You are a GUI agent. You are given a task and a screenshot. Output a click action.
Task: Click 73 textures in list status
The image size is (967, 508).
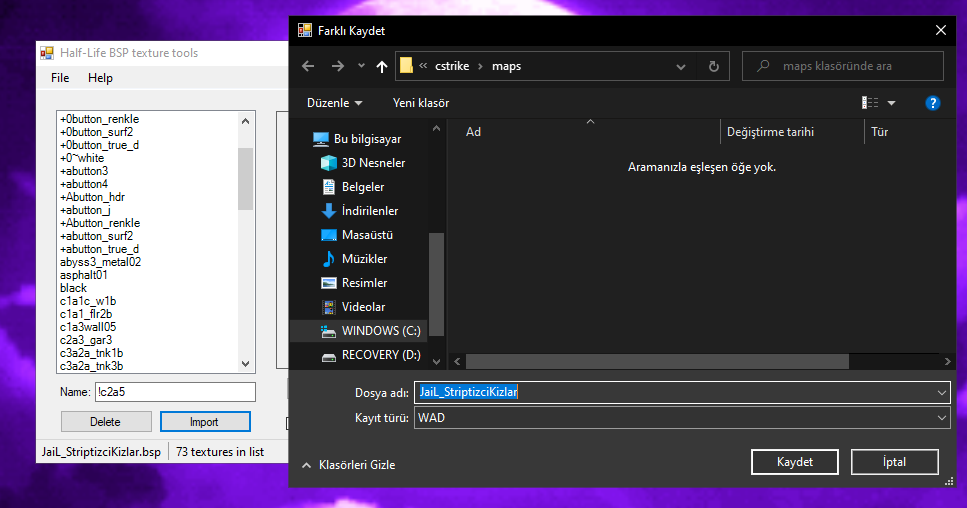point(220,452)
